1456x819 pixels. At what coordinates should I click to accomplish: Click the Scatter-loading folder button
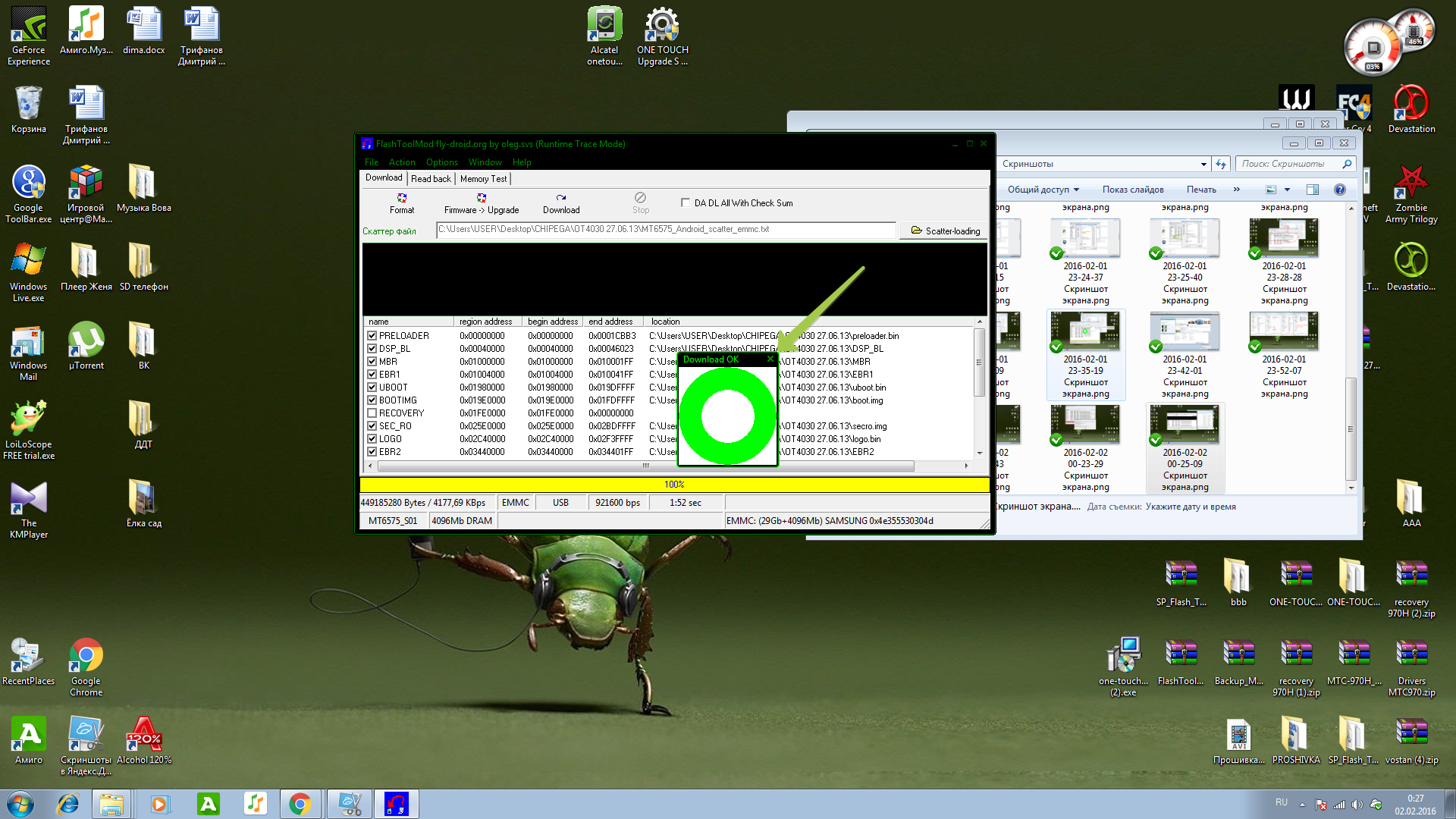coord(944,231)
